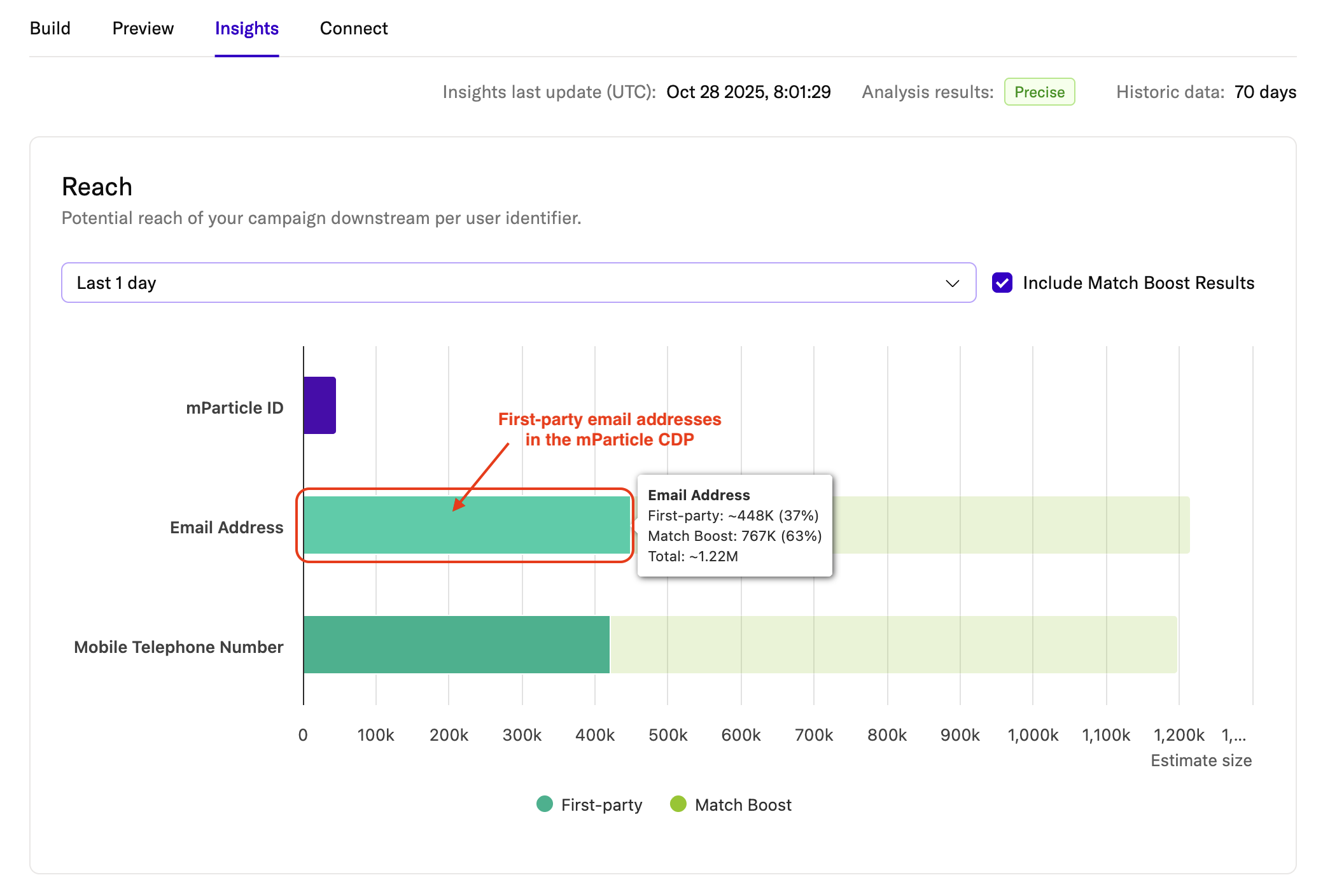The height and width of the screenshot is (896, 1330).
Task: Toggle Match Boost legend dot
Action: pyautogui.click(x=678, y=804)
